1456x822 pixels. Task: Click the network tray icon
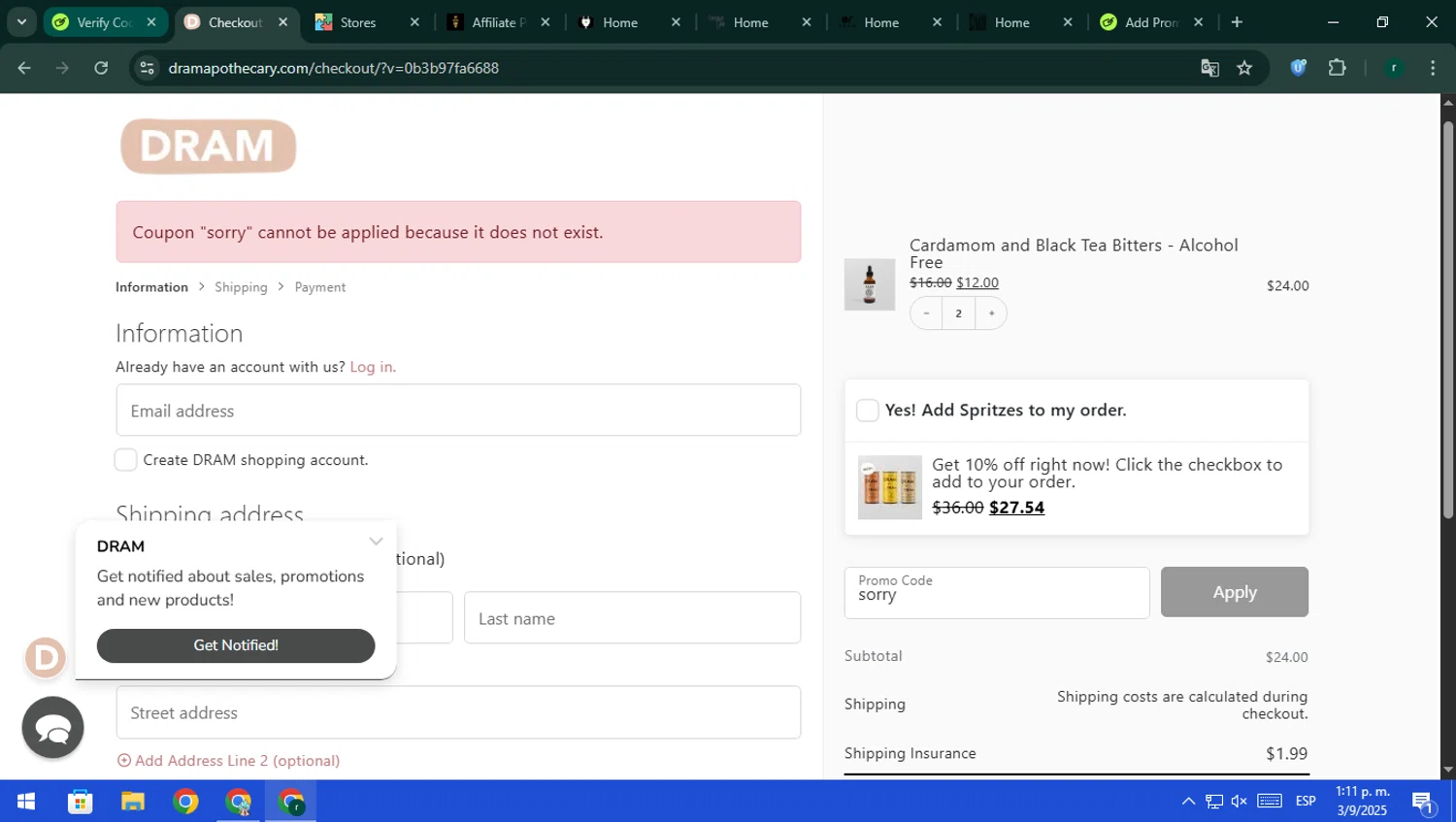pyautogui.click(x=1214, y=802)
